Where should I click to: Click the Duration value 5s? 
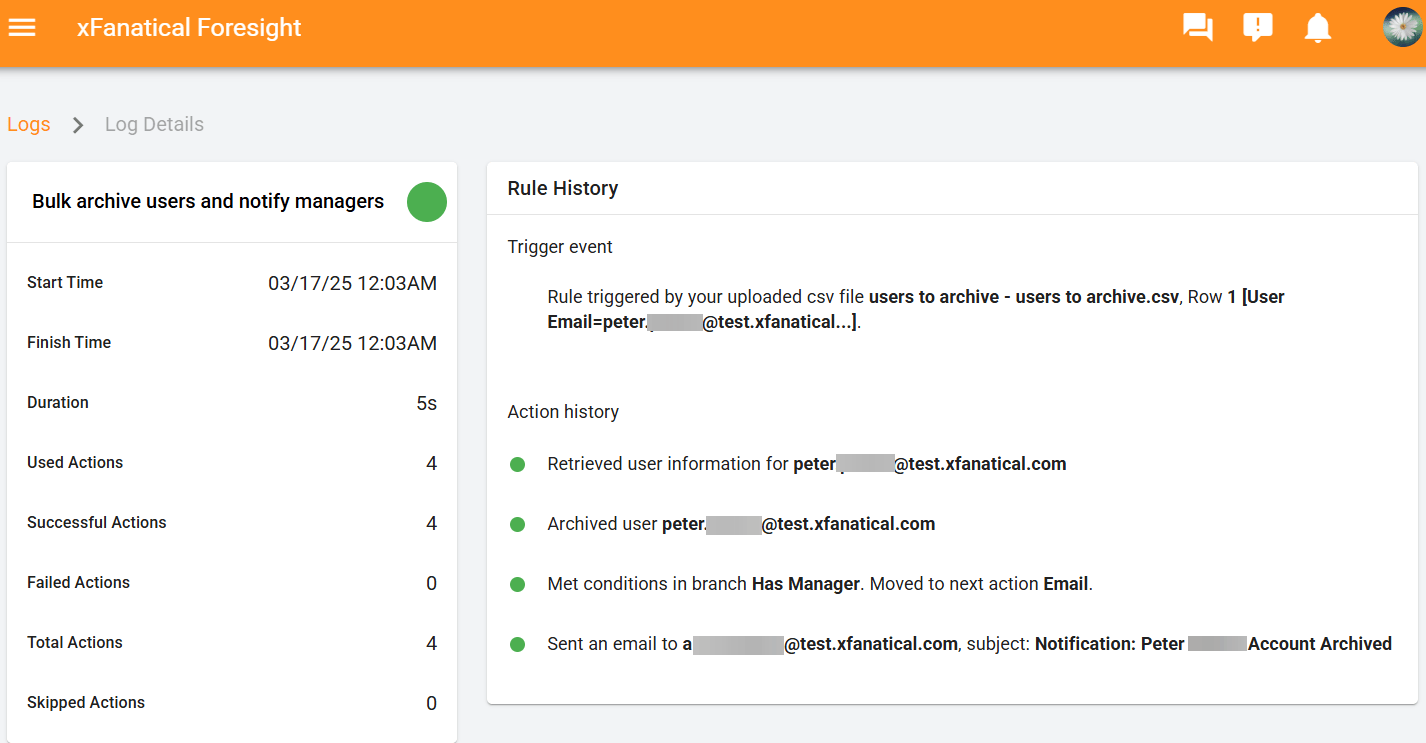pos(427,403)
